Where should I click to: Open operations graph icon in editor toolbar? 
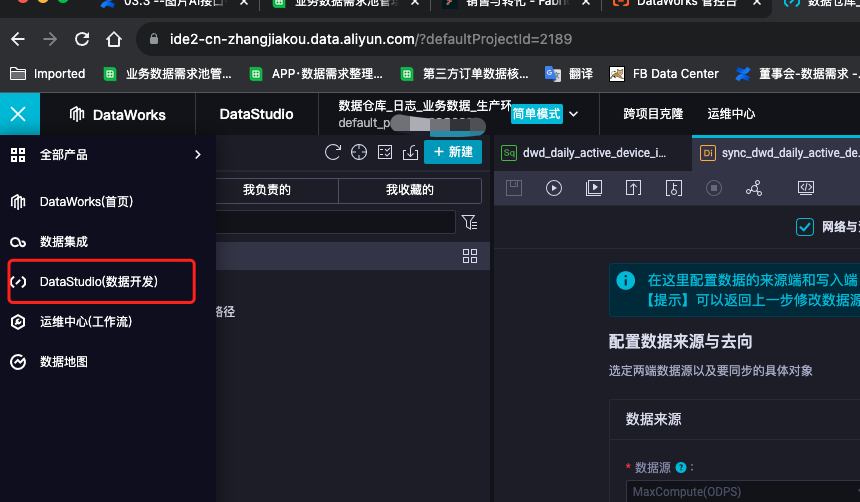754,188
